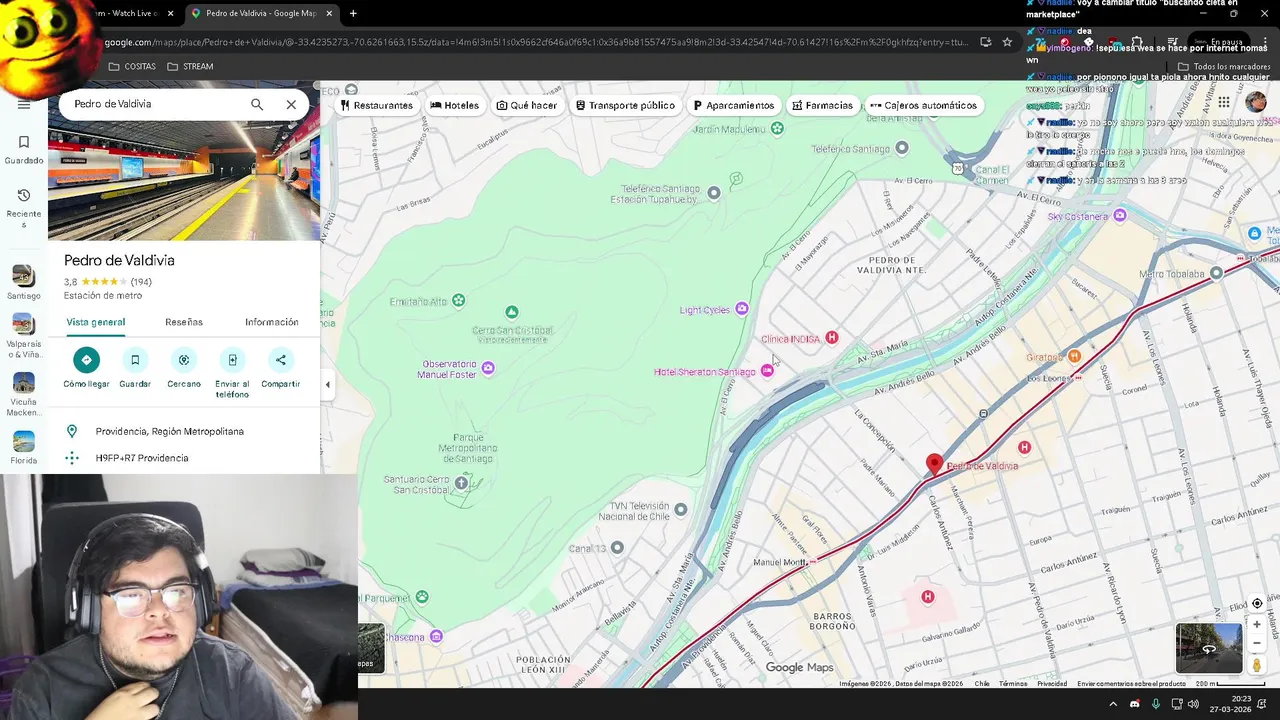The width and height of the screenshot is (1280, 720).
Task: Click the Clínica INDISA hospital marker
Action: 831,338
